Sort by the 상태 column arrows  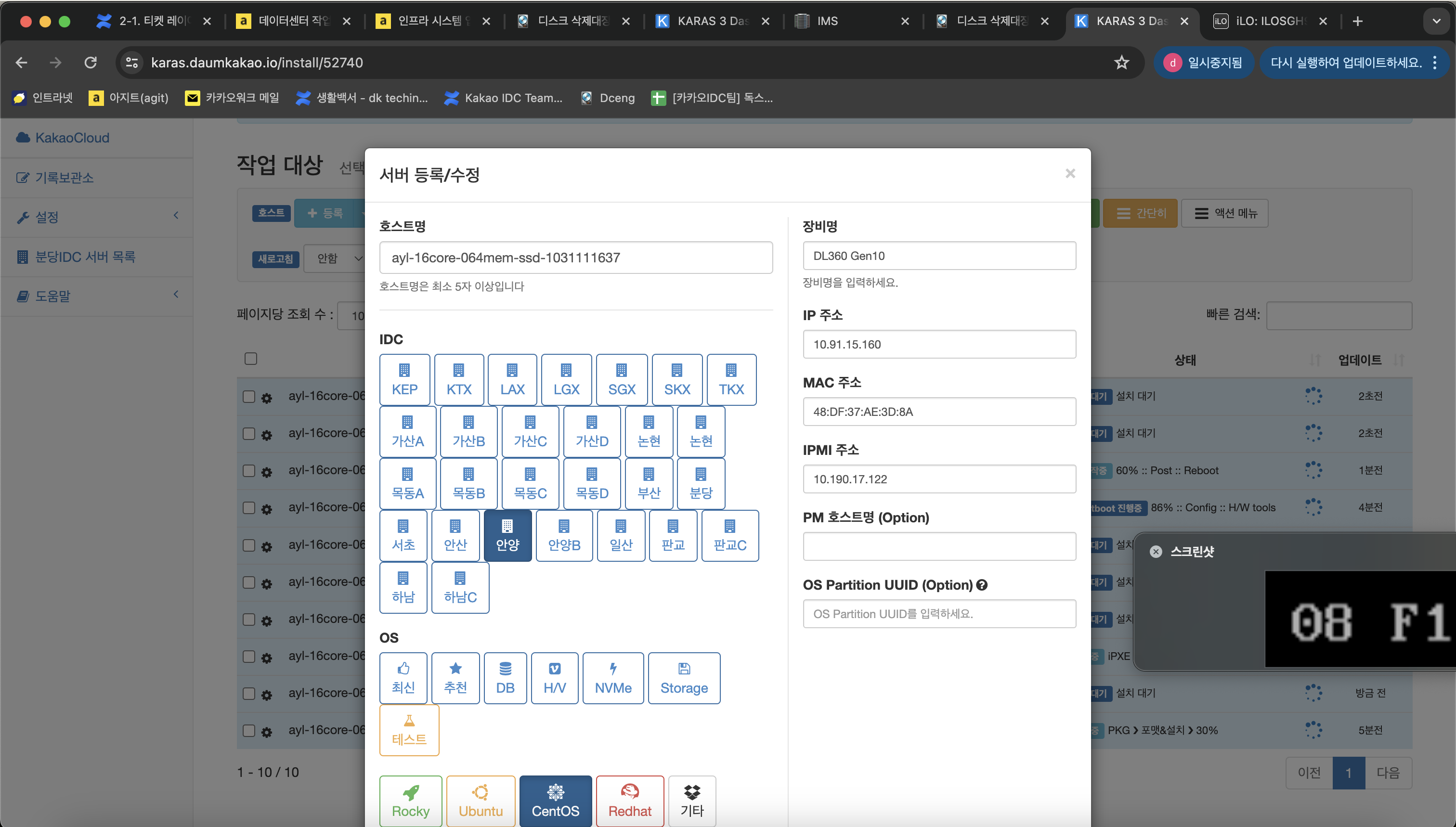pyautogui.click(x=1314, y=360)
